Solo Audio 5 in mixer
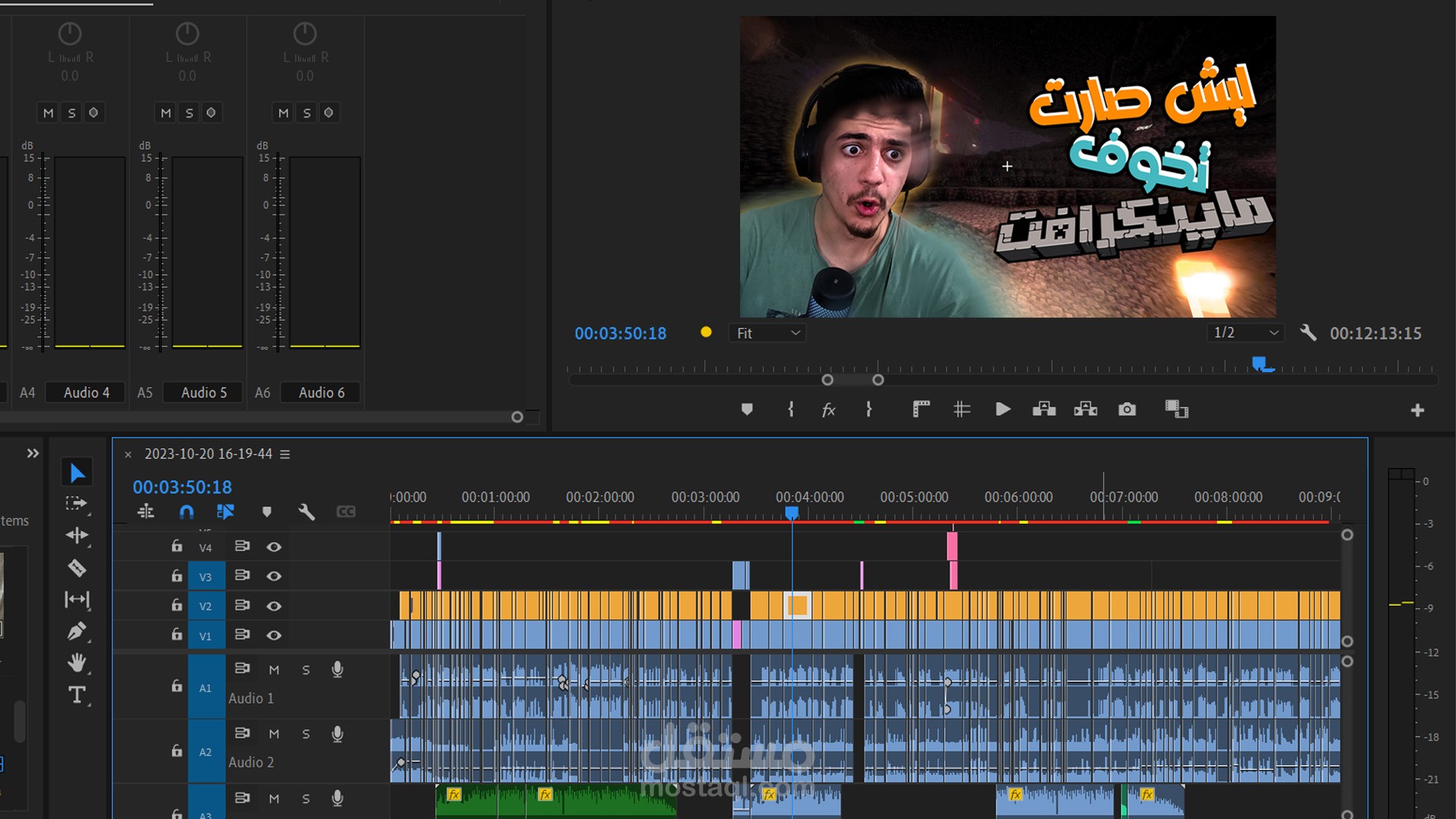The height and width of the screenshot is (819, 1456). click(190, 113)
